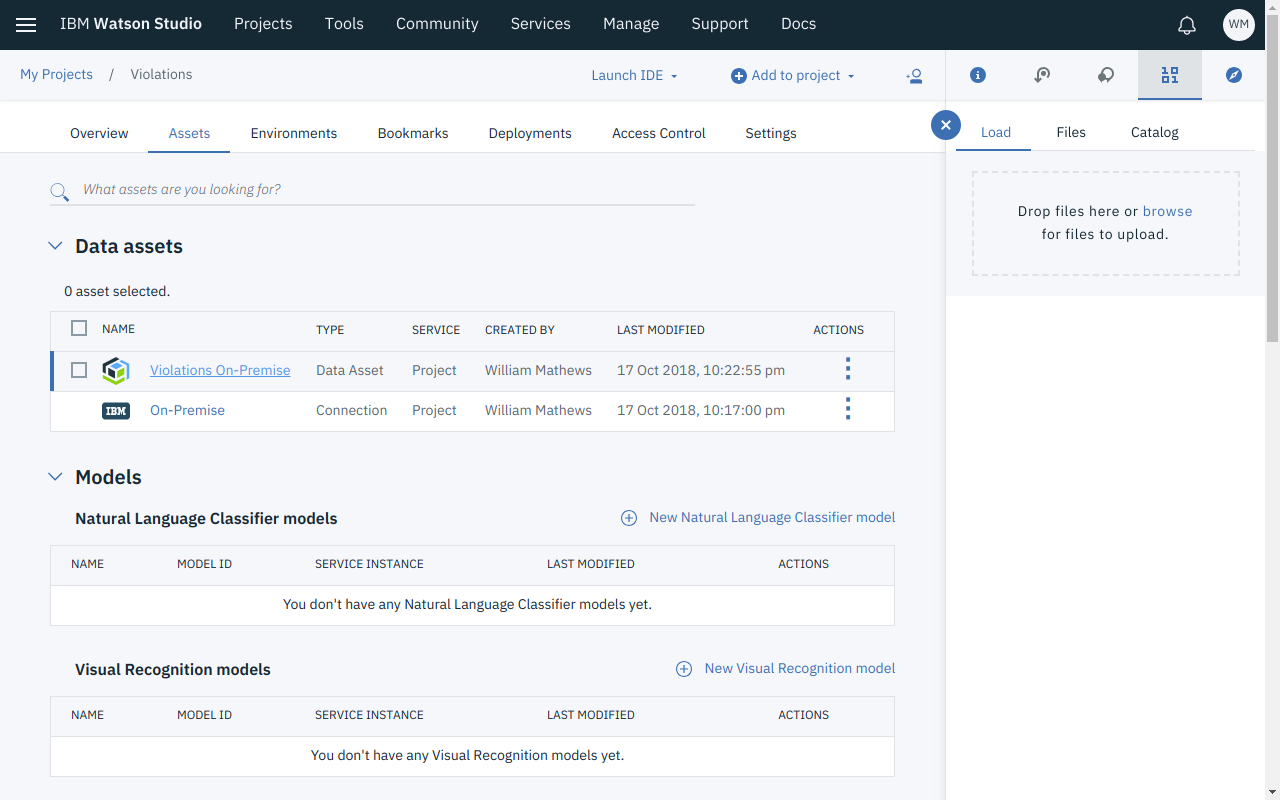The height and width of the screenshot is (800, 1280).
Task: Click the NAME column header in Data assets
Action: 118,329
